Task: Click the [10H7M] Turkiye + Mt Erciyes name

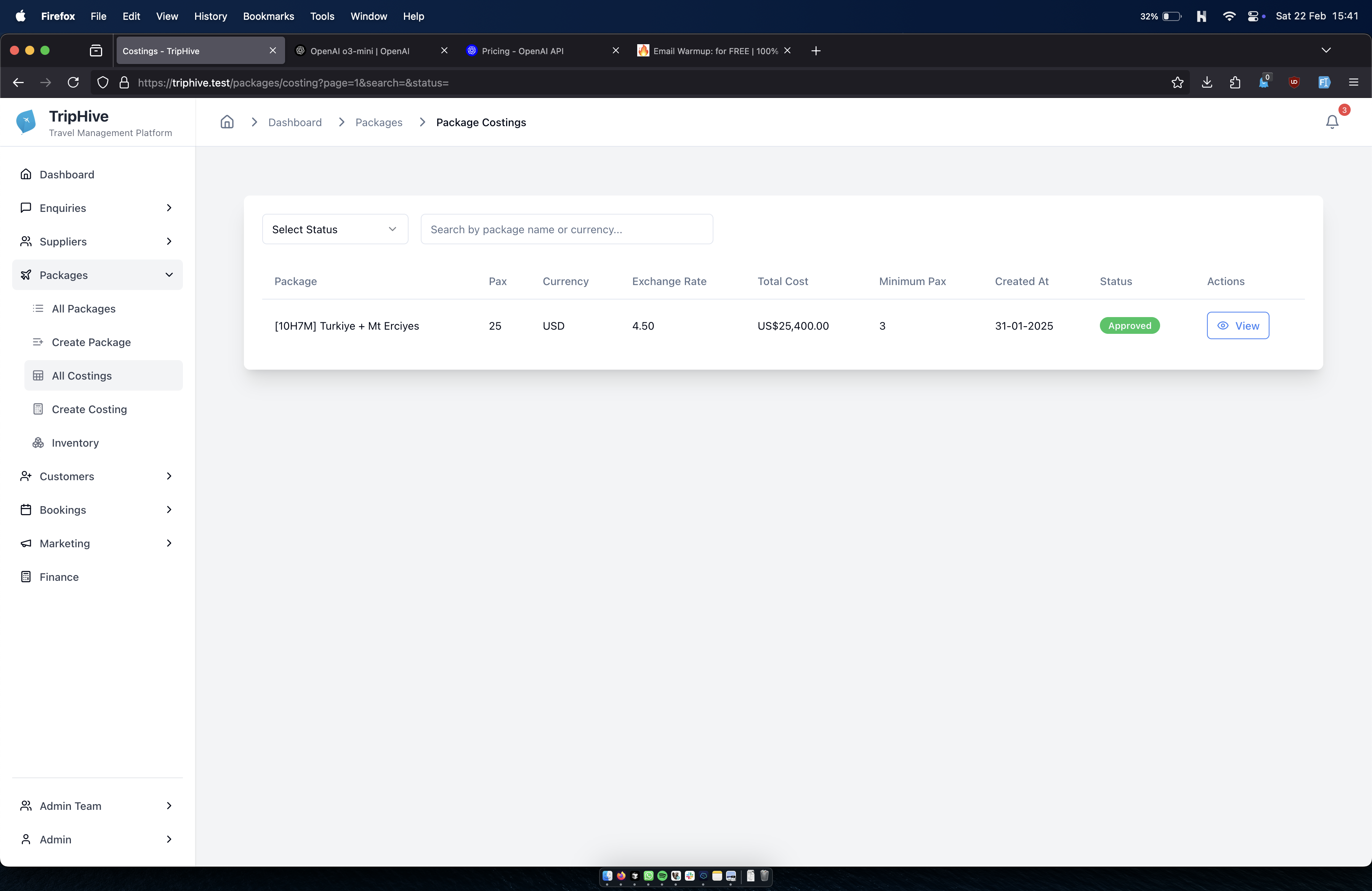Action: [x=347, y=325]
